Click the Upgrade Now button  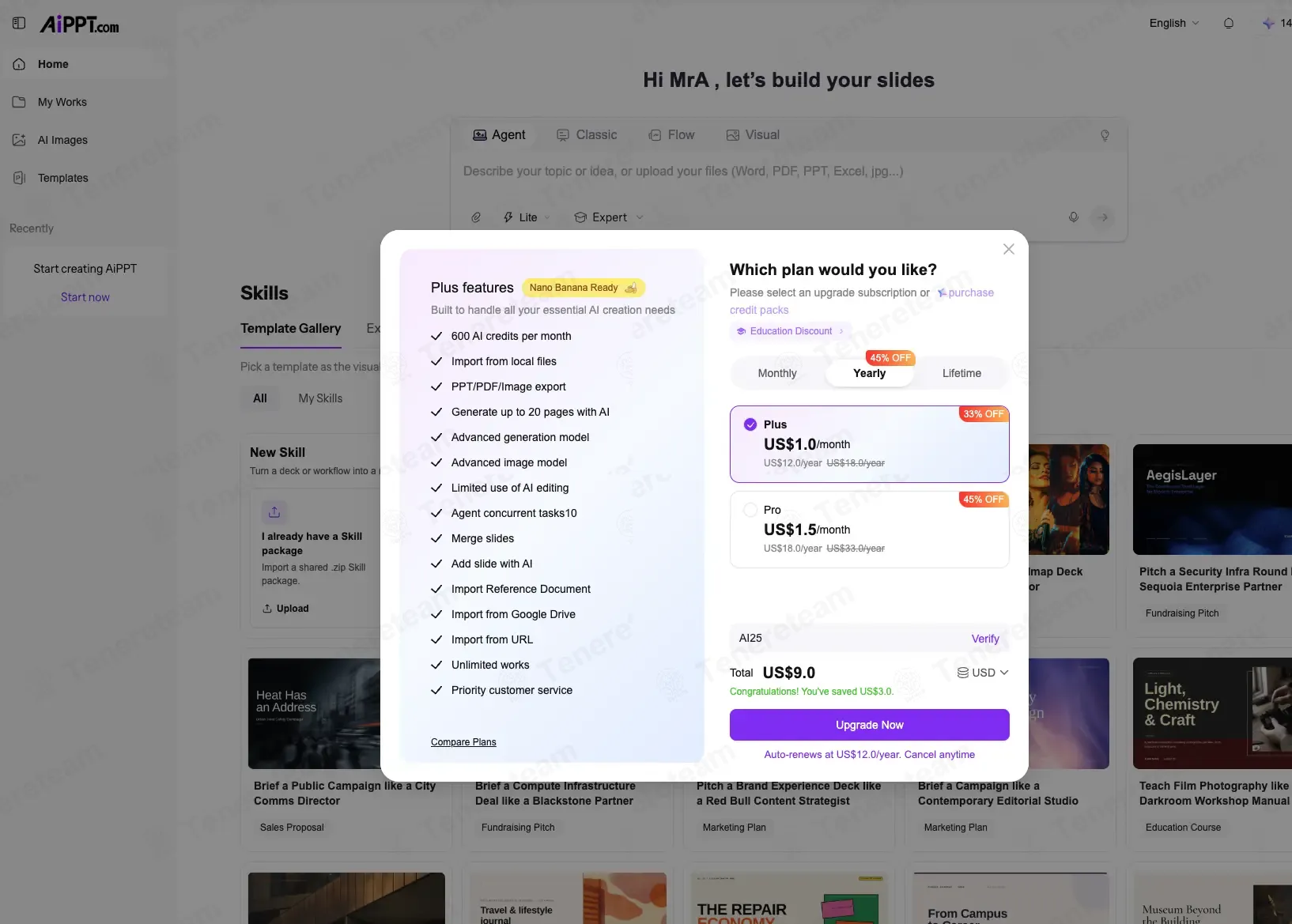[869, 725]
